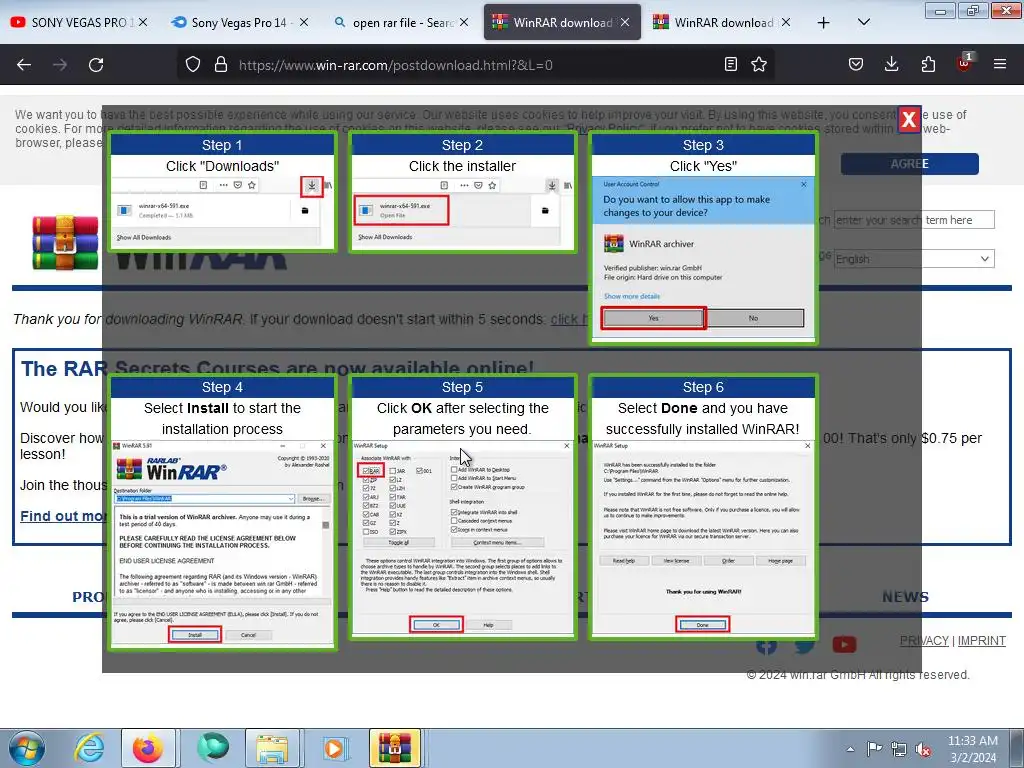Image resolution: width=1024 pixels, height=768 pixels.
Task: Show hidden system tray icons arrow
Action: click(850, 749)
